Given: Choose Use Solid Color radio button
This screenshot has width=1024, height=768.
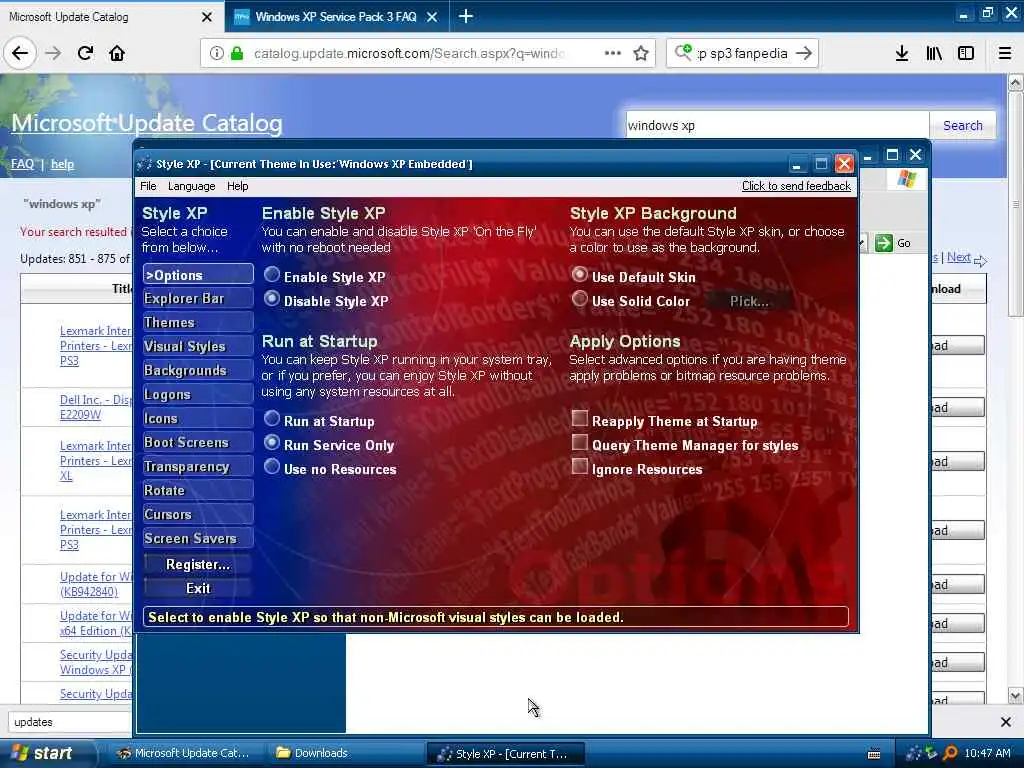Looking at the screenshot, I should (579, 299).
